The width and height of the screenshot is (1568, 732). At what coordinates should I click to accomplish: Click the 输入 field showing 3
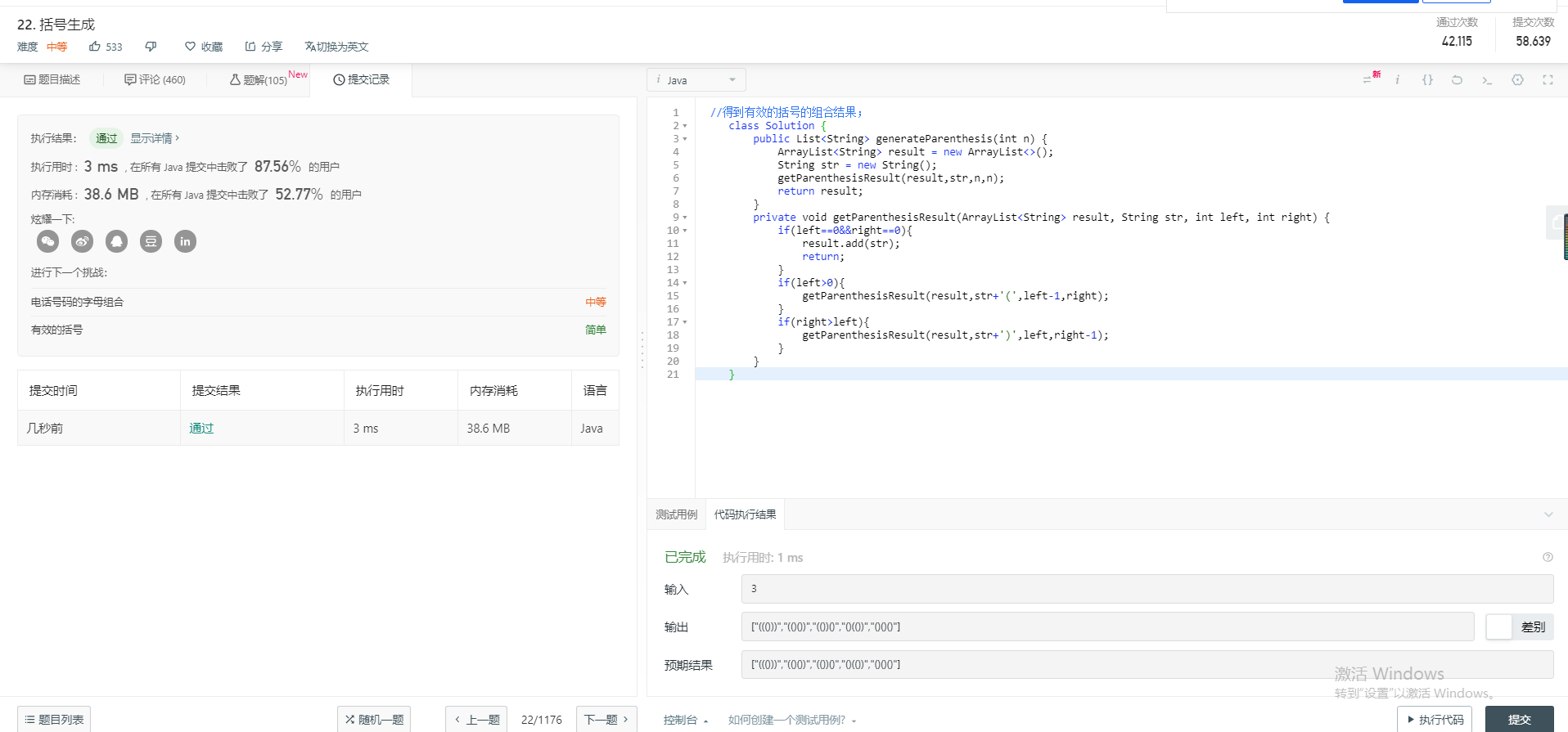tap(1147, 589)
